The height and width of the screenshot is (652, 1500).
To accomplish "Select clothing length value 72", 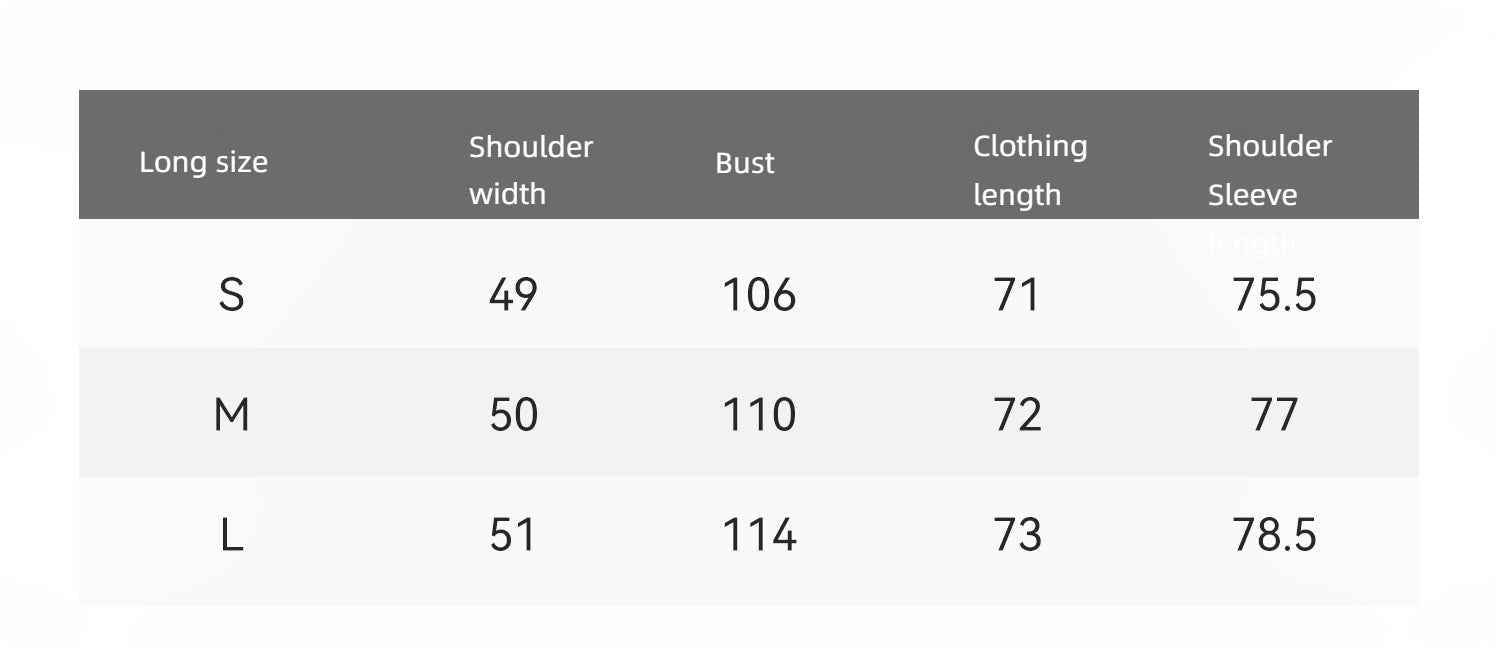I will [x=1018, y=415].
